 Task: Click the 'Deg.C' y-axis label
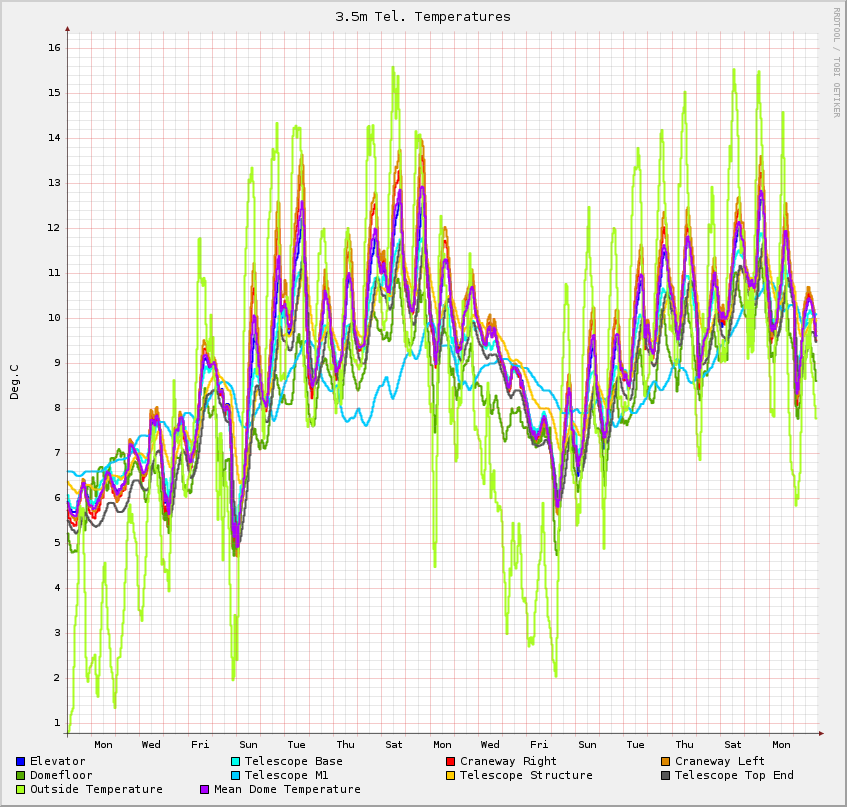click(14, 382)
